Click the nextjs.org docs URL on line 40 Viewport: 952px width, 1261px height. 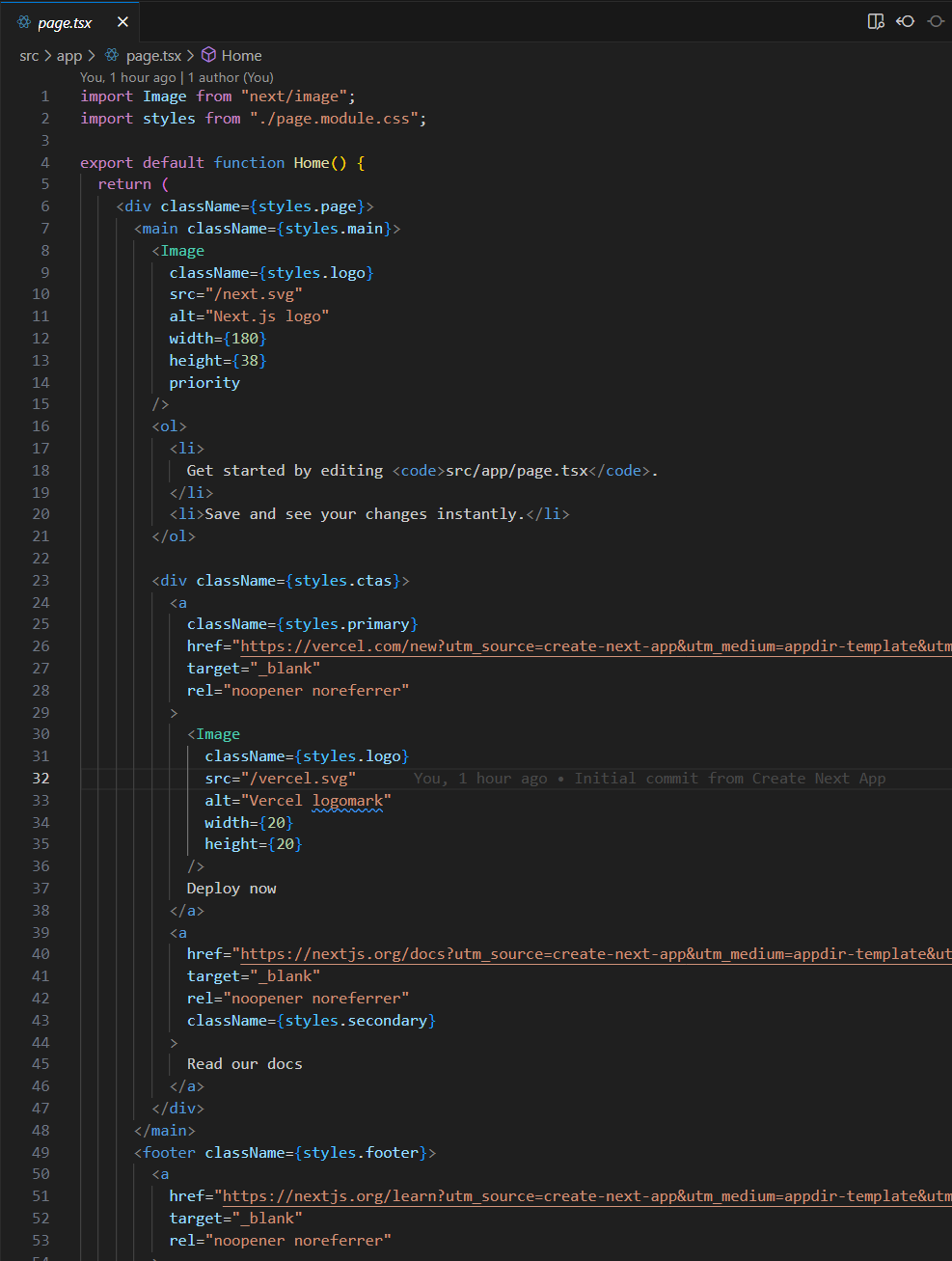tap(579, 953)
